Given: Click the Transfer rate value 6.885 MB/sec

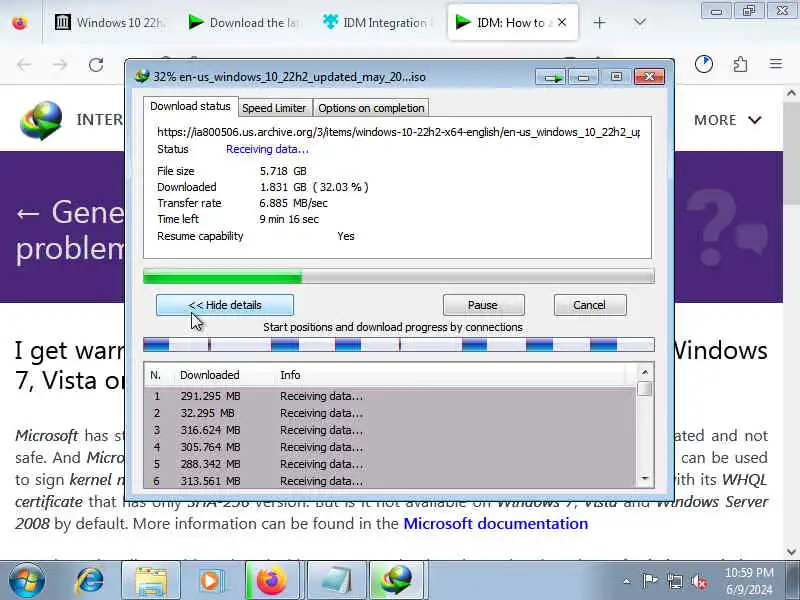Looking at the screenshot, I should click(293, 203).
